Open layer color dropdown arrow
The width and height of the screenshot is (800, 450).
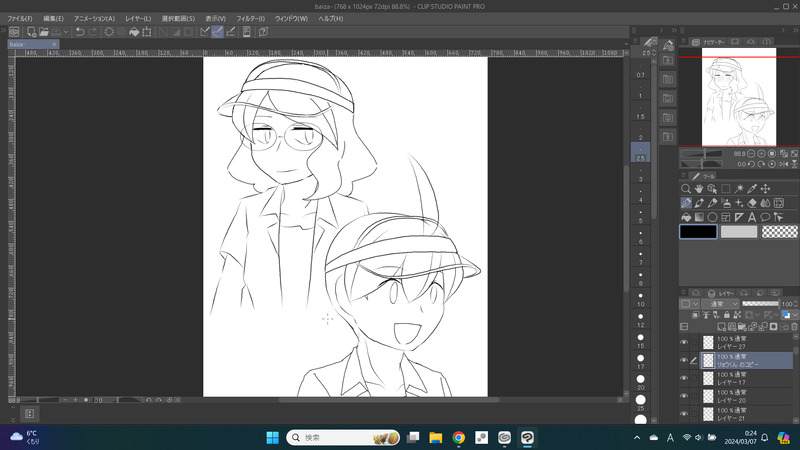click(795, 315)
